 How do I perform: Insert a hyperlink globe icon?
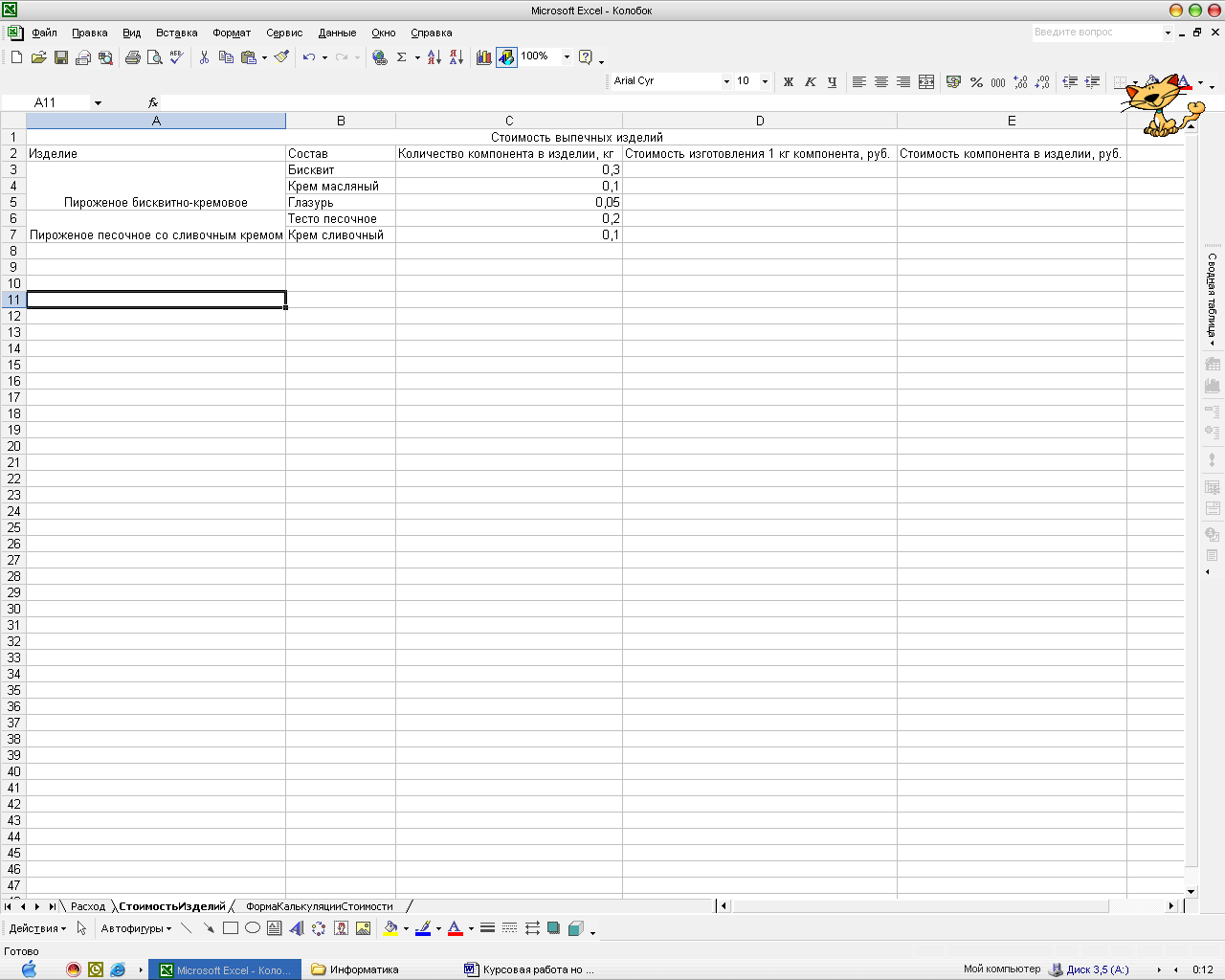click(x=380, y=57)
